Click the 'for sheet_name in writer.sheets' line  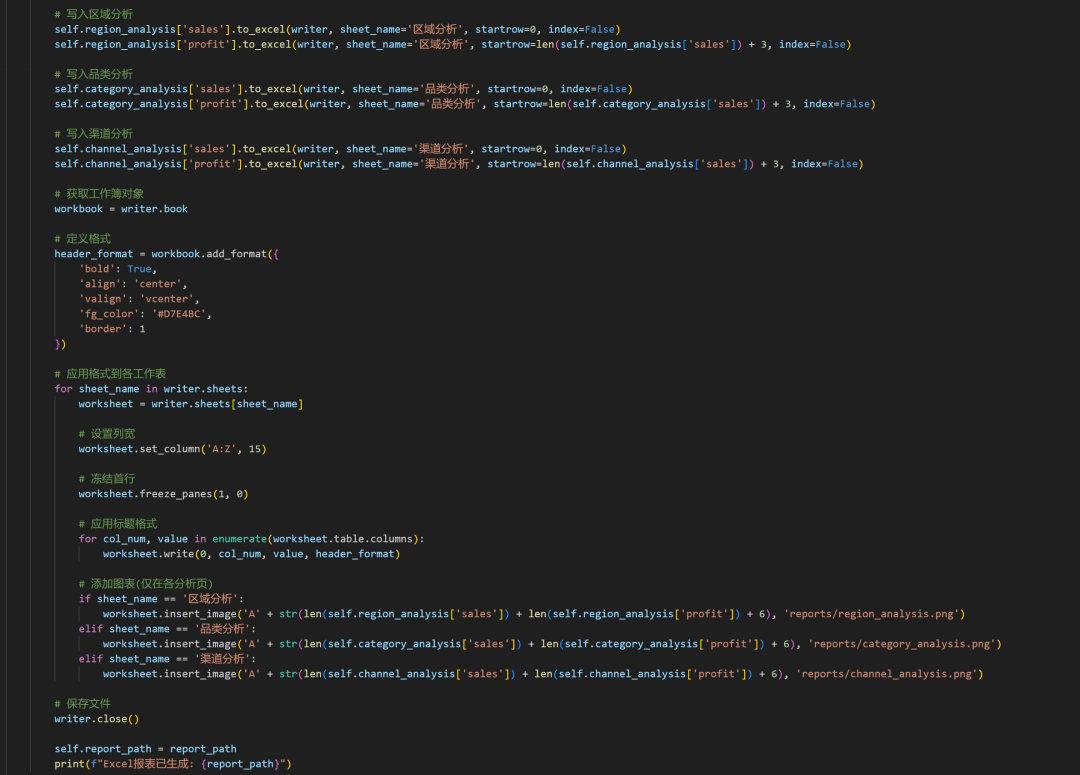click(151, 389)
